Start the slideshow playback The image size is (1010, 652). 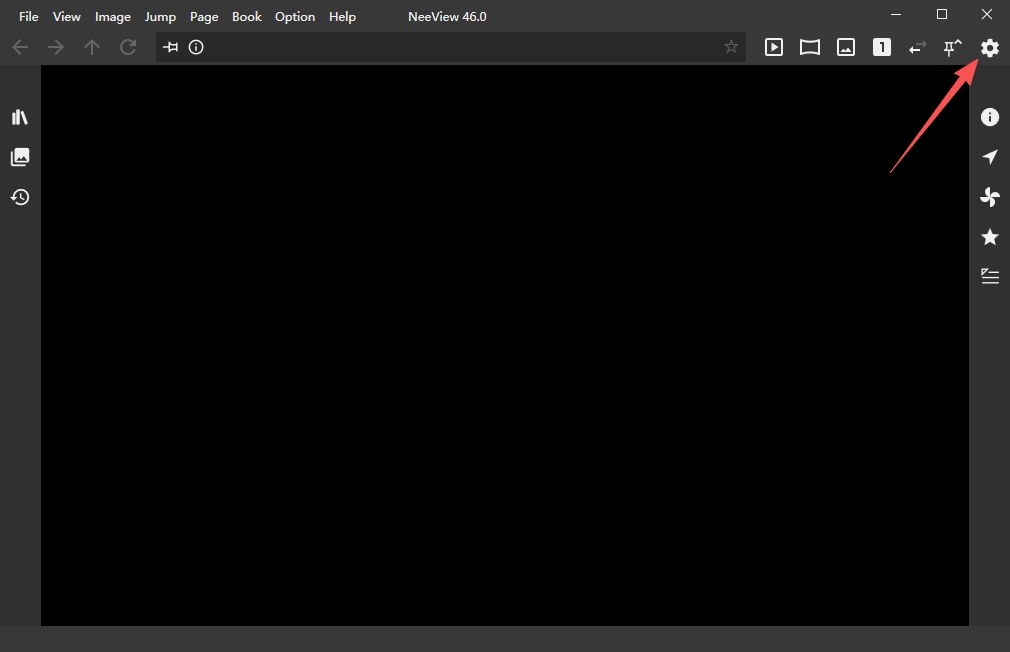pos(774,47)
